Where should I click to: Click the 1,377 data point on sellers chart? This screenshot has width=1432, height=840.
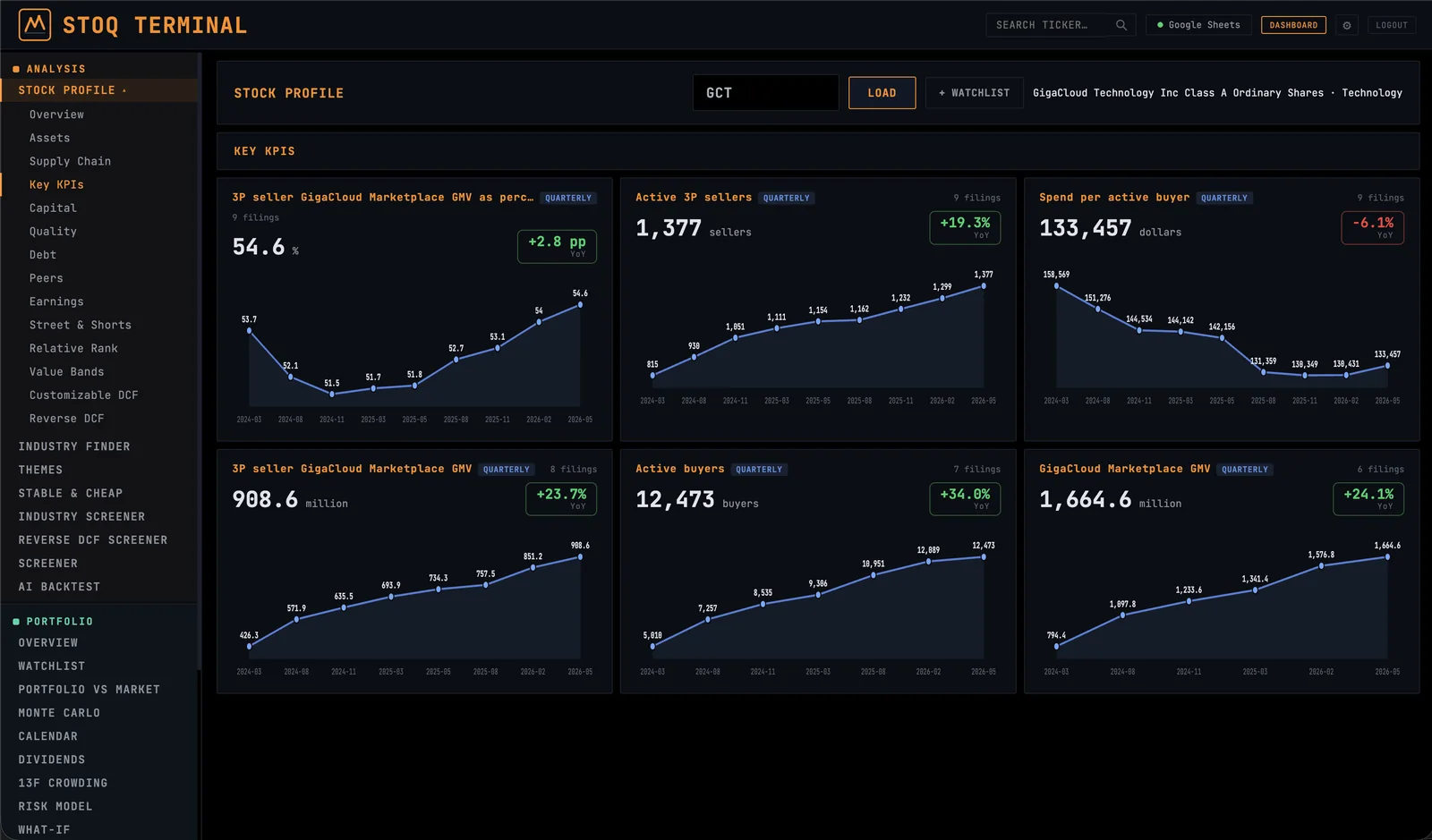pyautogui.click(x=984, y=286)
